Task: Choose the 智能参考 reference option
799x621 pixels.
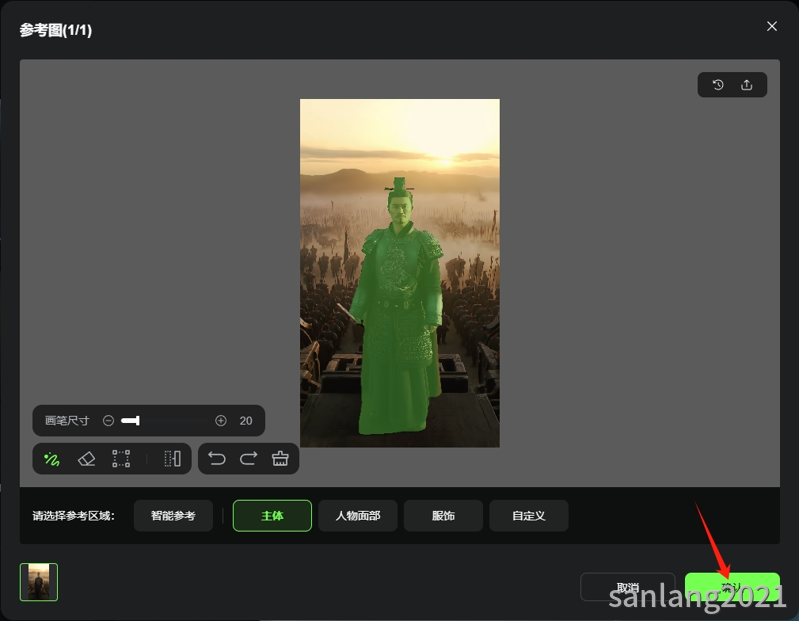Action: click(x=173, y=516)
